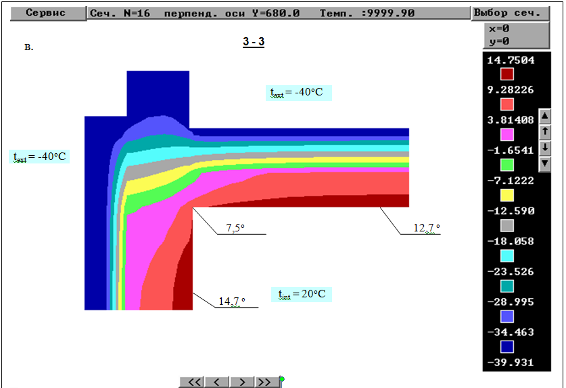
Task: Select the green -1.6541 legend swatch
Action: (x=507, y=165)
